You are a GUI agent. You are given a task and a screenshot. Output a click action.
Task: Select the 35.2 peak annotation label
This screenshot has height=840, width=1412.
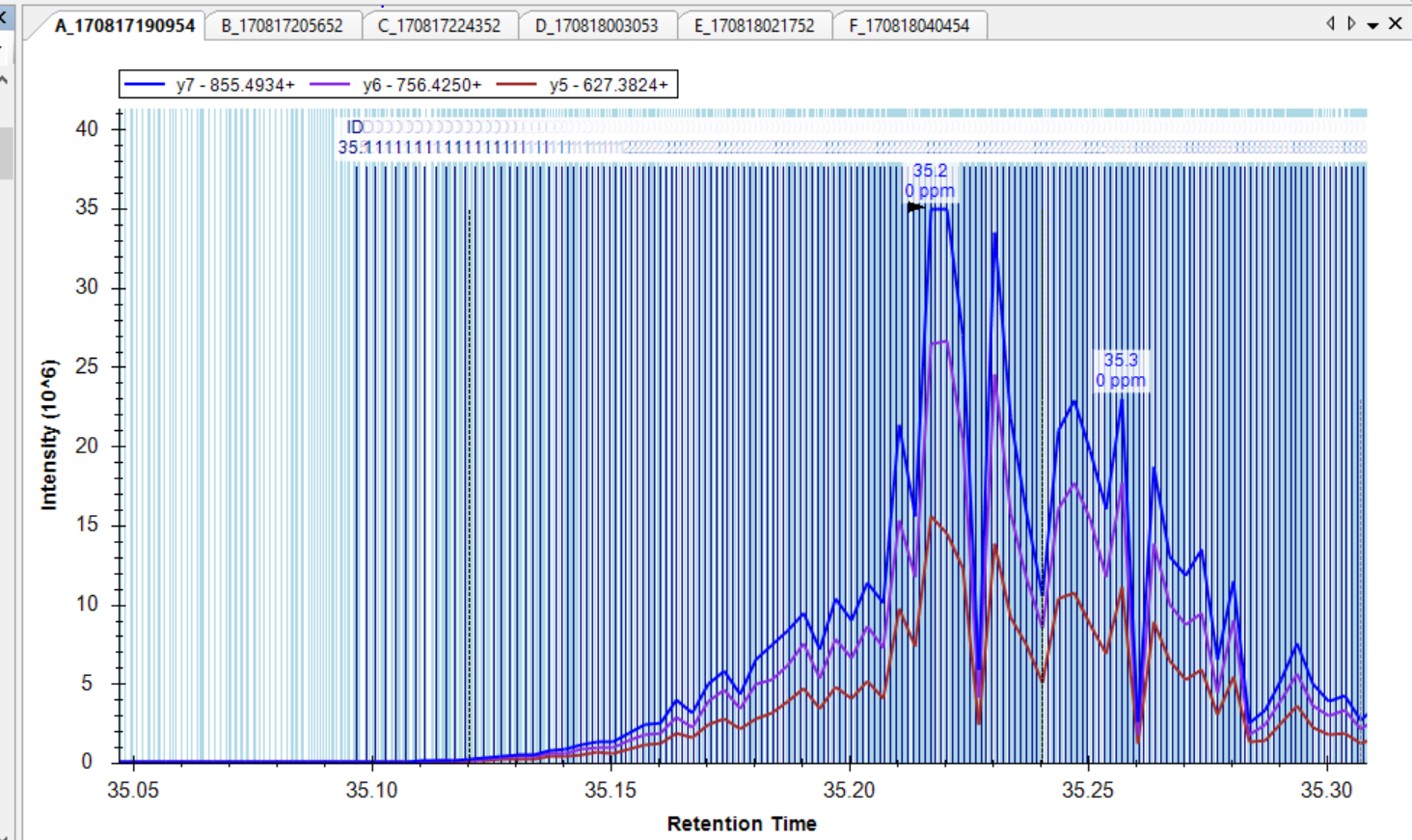(x=930, y=171)
